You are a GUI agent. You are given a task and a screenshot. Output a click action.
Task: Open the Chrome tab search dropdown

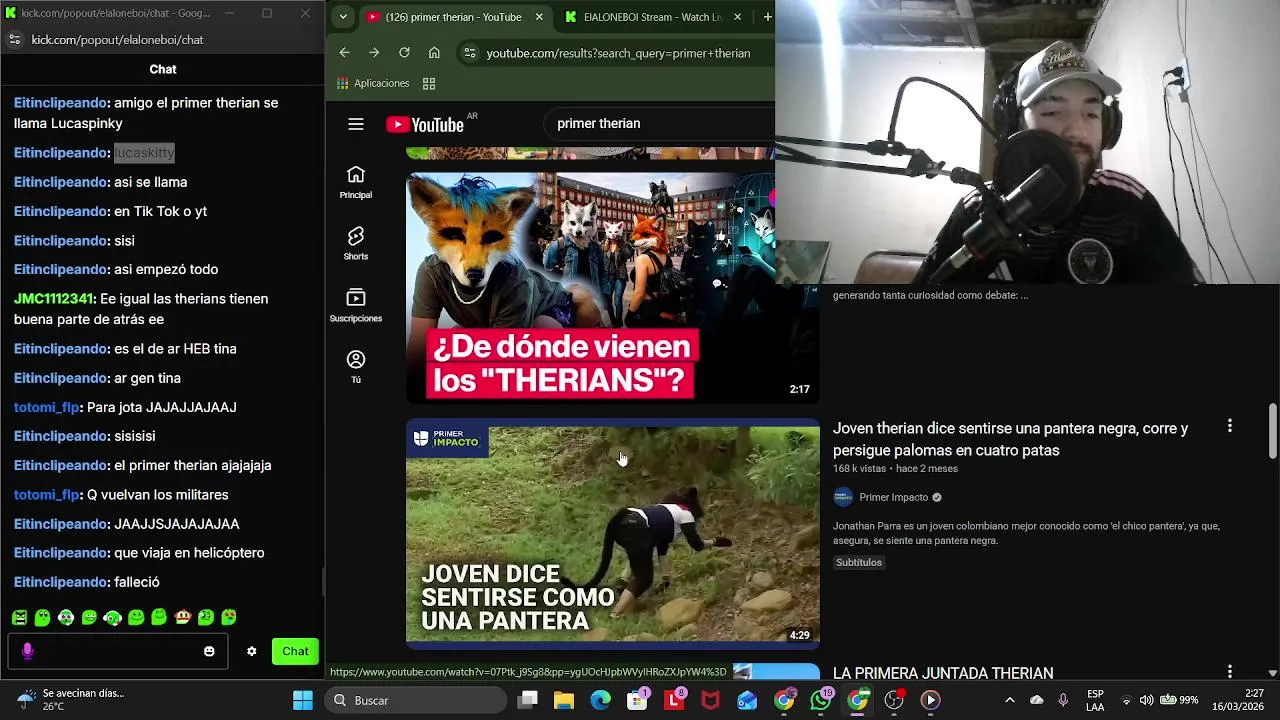(343, 17)
